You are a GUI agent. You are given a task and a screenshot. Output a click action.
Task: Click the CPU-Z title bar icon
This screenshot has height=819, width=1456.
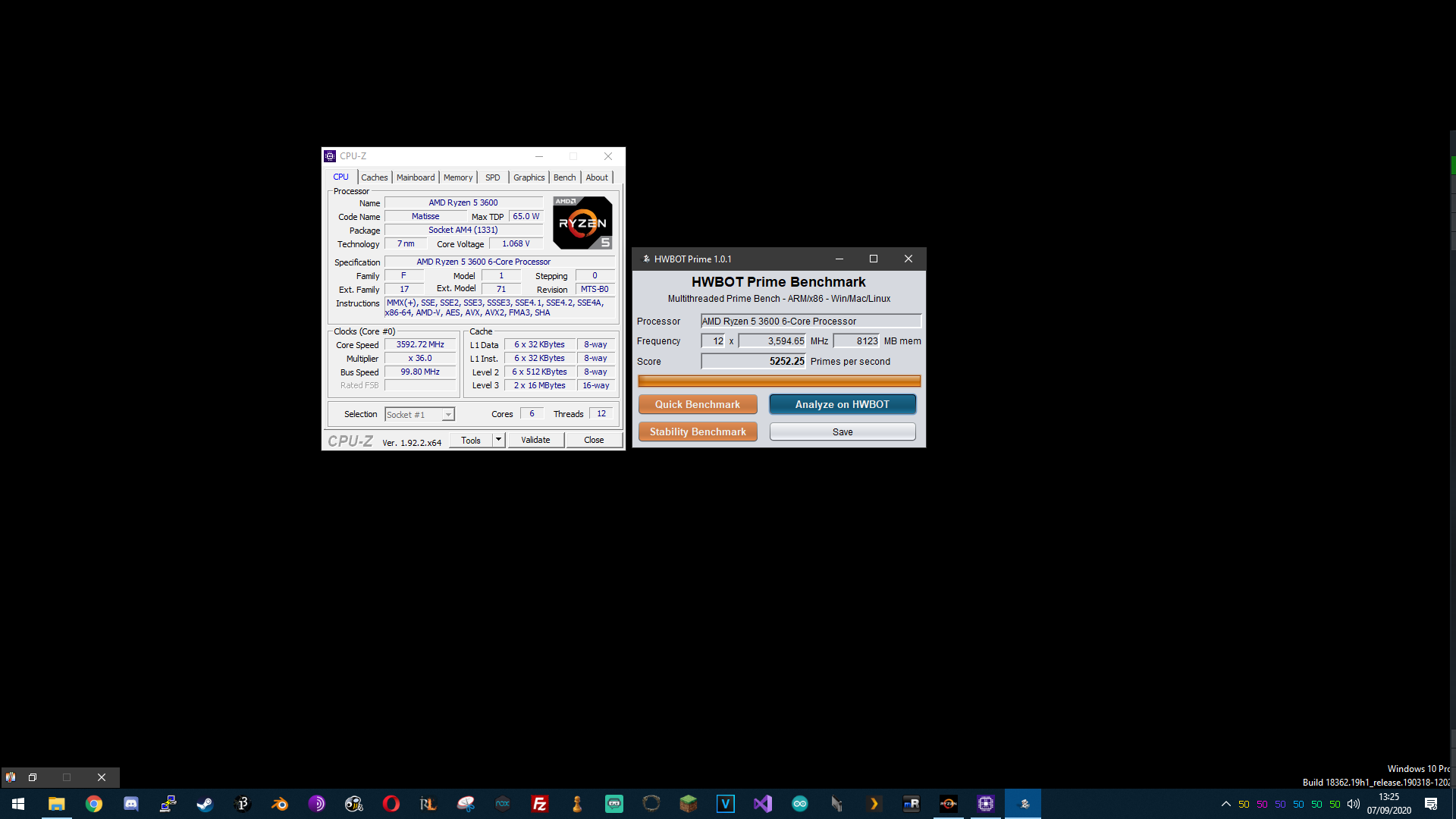click(330, 156)
